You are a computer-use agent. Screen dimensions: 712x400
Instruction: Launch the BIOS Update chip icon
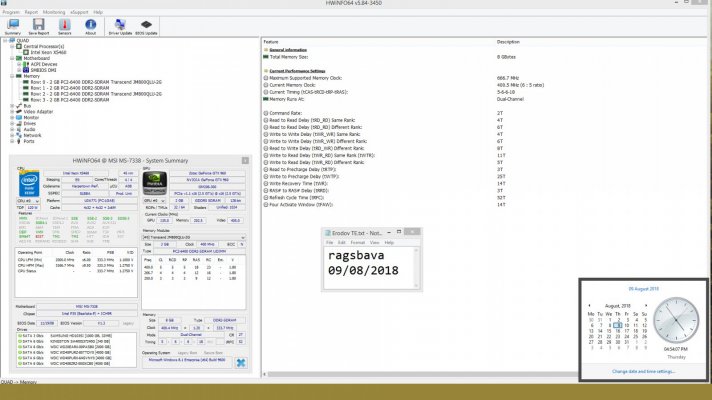point(146,26)
